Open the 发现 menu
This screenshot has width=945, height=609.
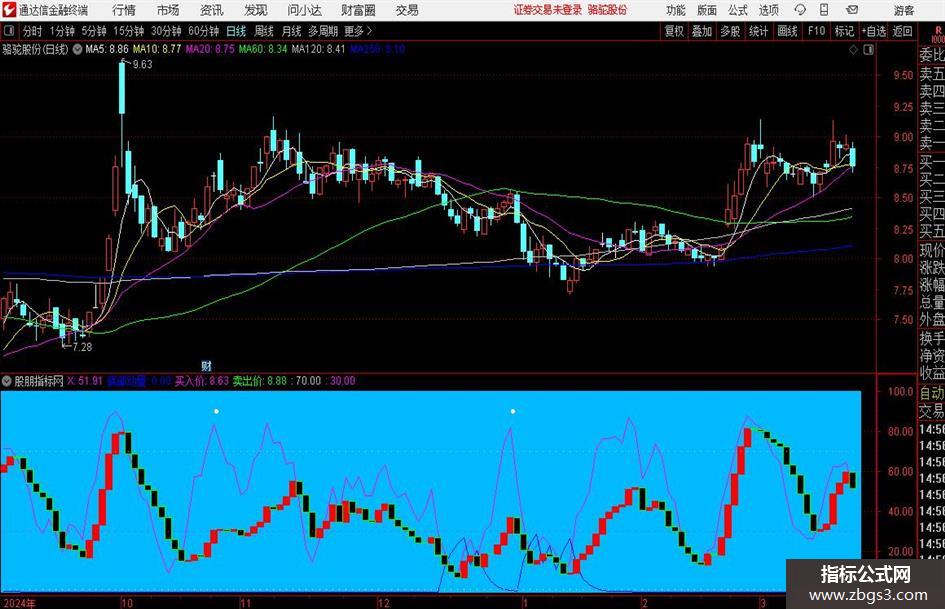pyautogui.click(x=256, y=10)
